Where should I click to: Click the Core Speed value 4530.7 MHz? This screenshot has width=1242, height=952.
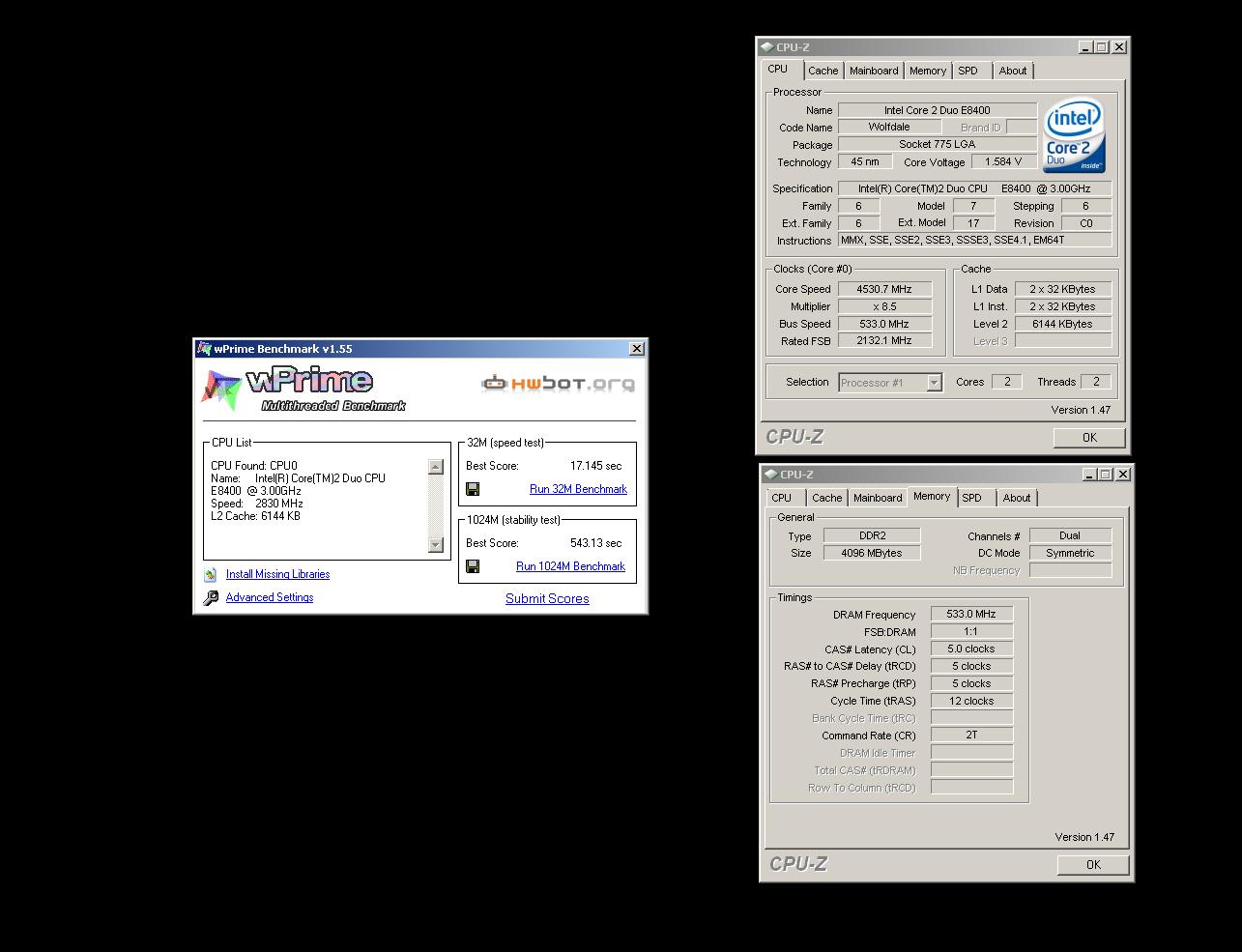tap(884, 289)
